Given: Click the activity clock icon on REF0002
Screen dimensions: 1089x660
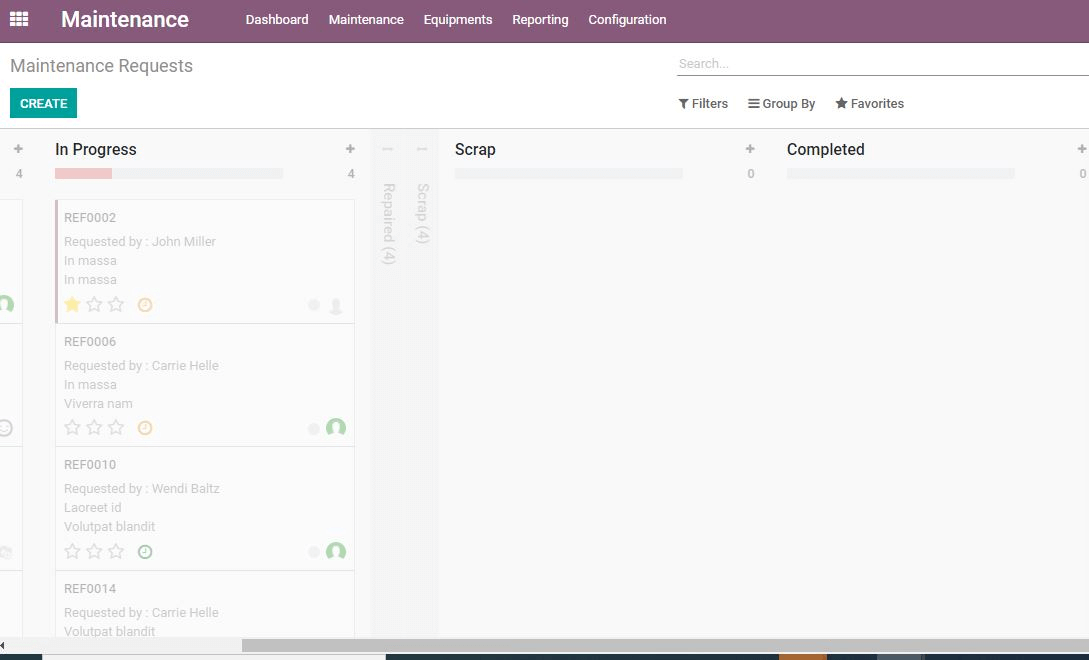Looking at the screenshot, I should (144, 305).
